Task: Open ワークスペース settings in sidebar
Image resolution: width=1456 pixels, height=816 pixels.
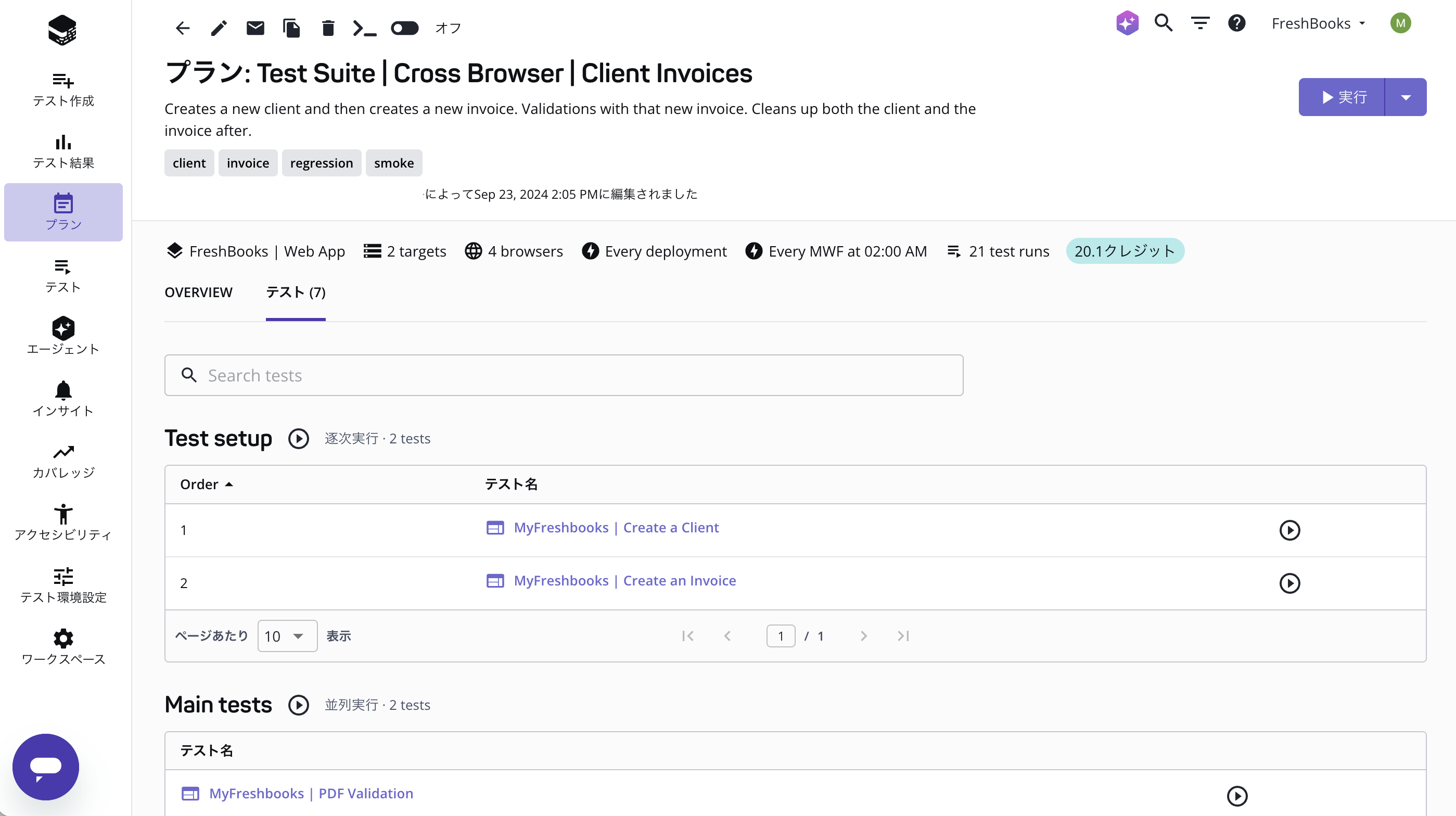Action: [x=63, y=647]
